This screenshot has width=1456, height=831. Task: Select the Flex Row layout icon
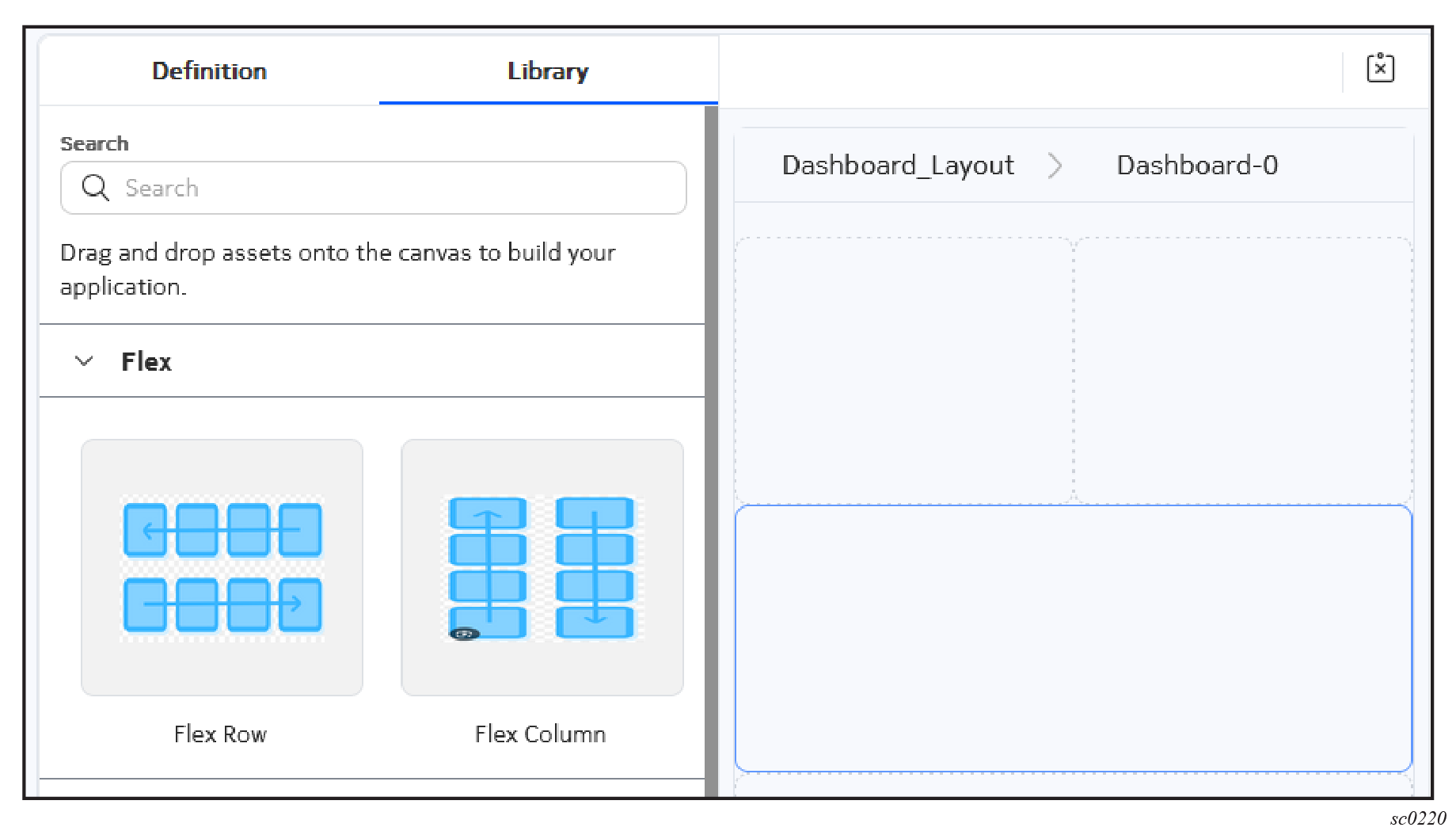pos(222,567)
